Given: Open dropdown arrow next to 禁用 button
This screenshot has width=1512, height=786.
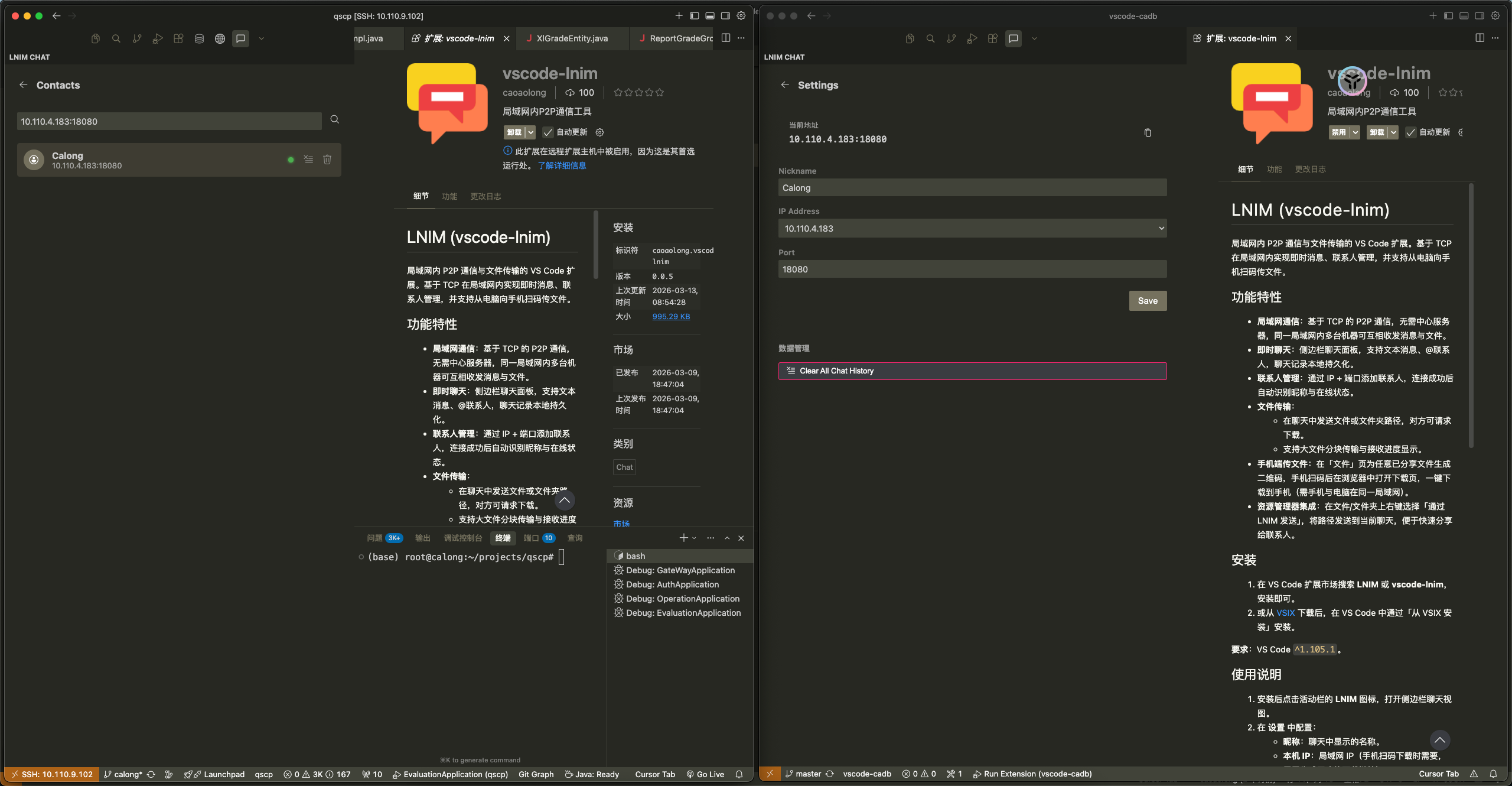Looking at the screenshot, I should 1355,132.
